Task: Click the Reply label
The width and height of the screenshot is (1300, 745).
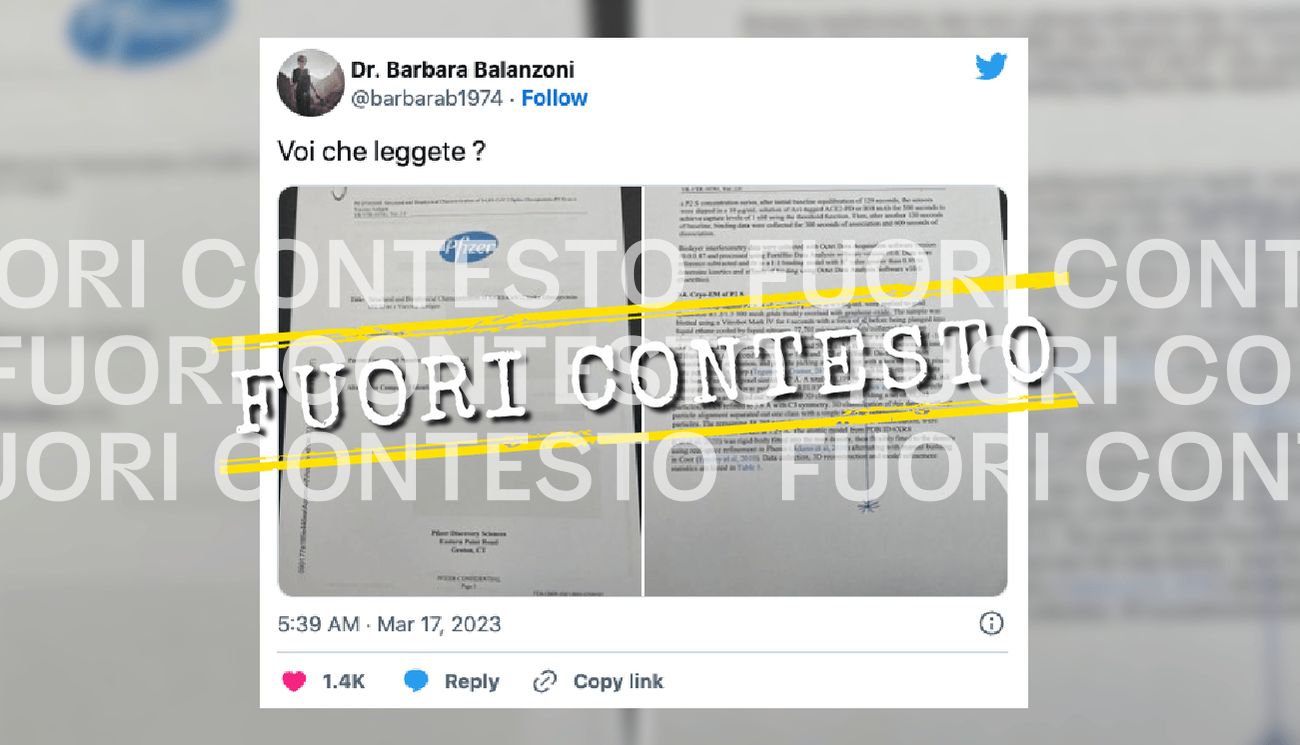Action: tap(472, 681)
